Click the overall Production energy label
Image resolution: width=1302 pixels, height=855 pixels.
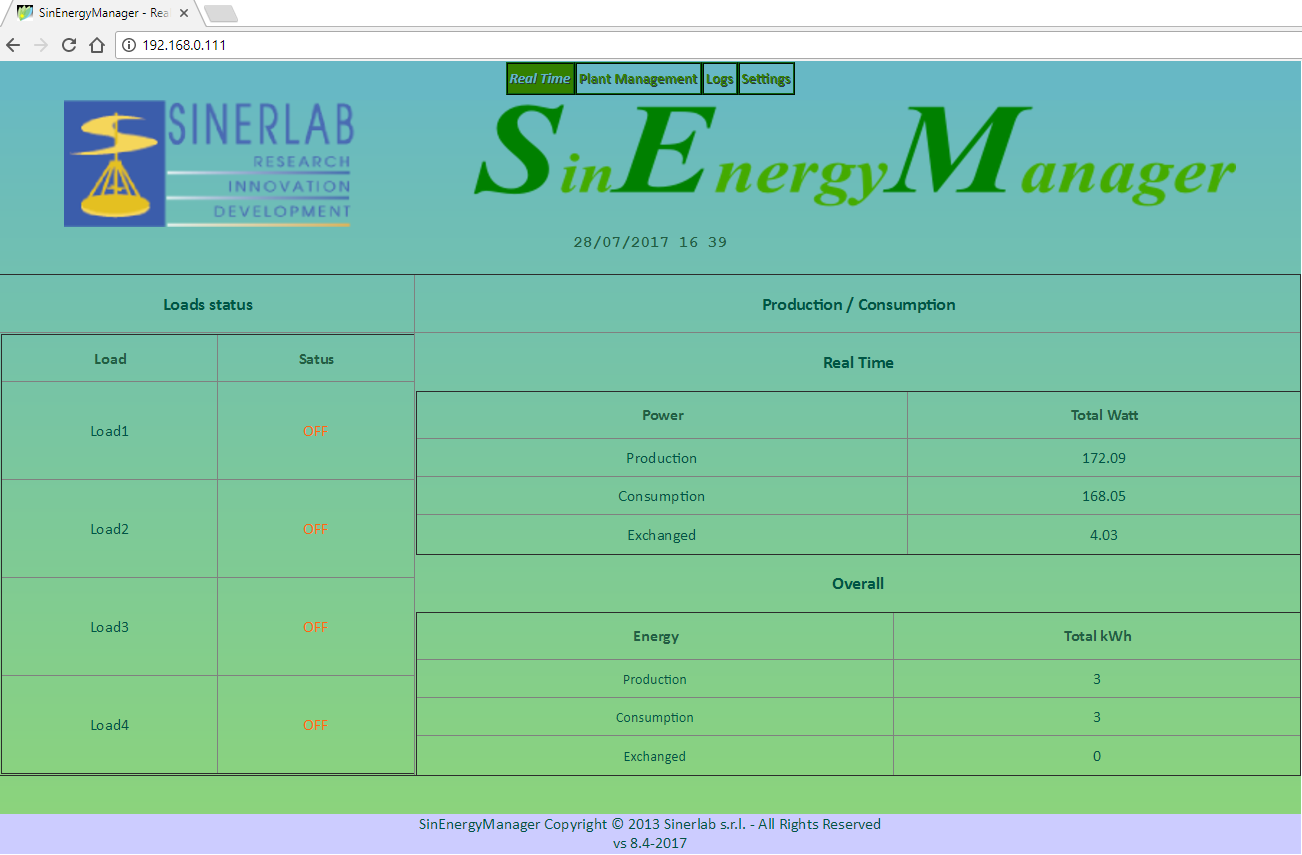(655, 679)
